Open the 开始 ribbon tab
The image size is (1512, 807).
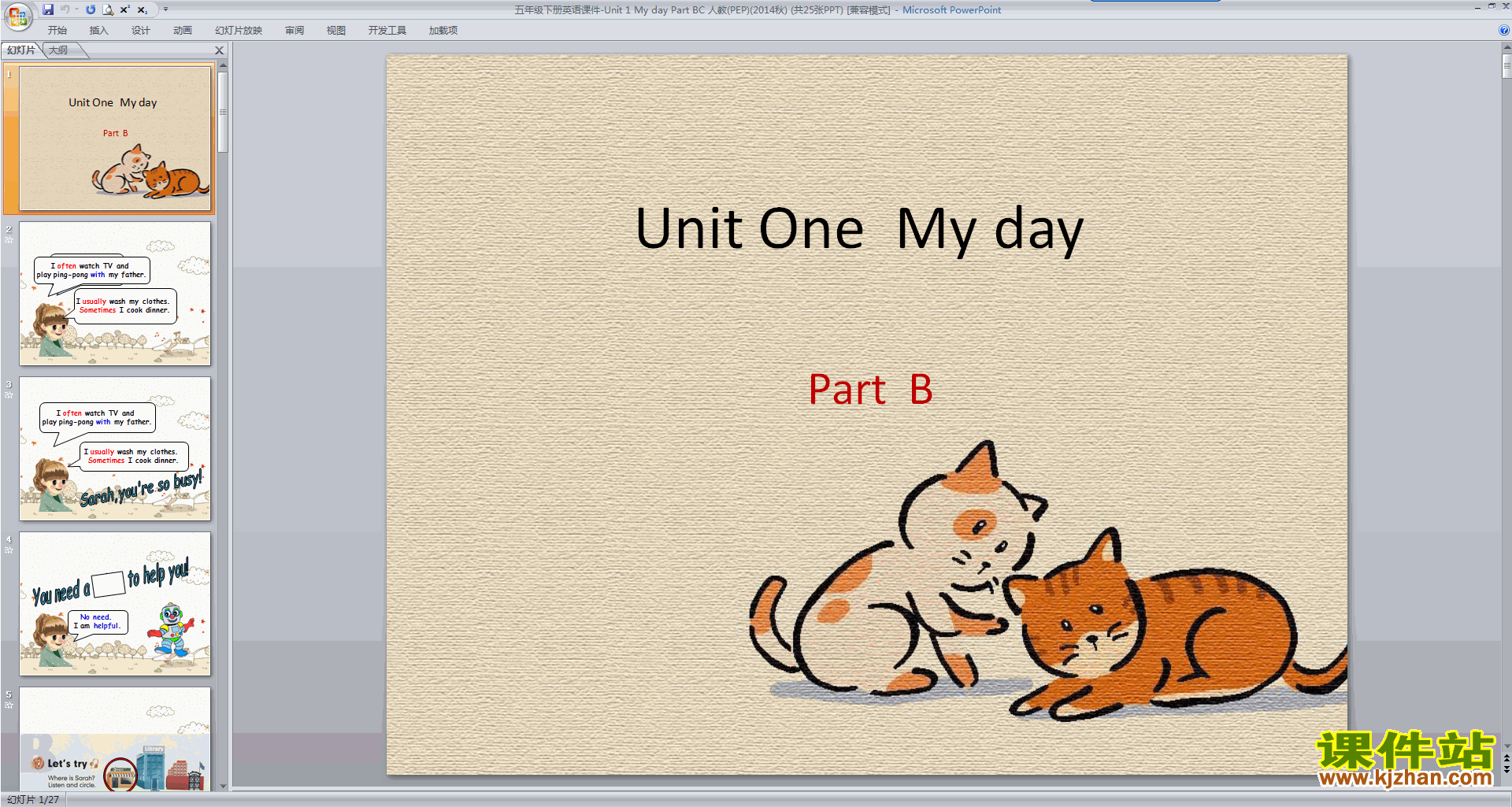coord(57,31)
